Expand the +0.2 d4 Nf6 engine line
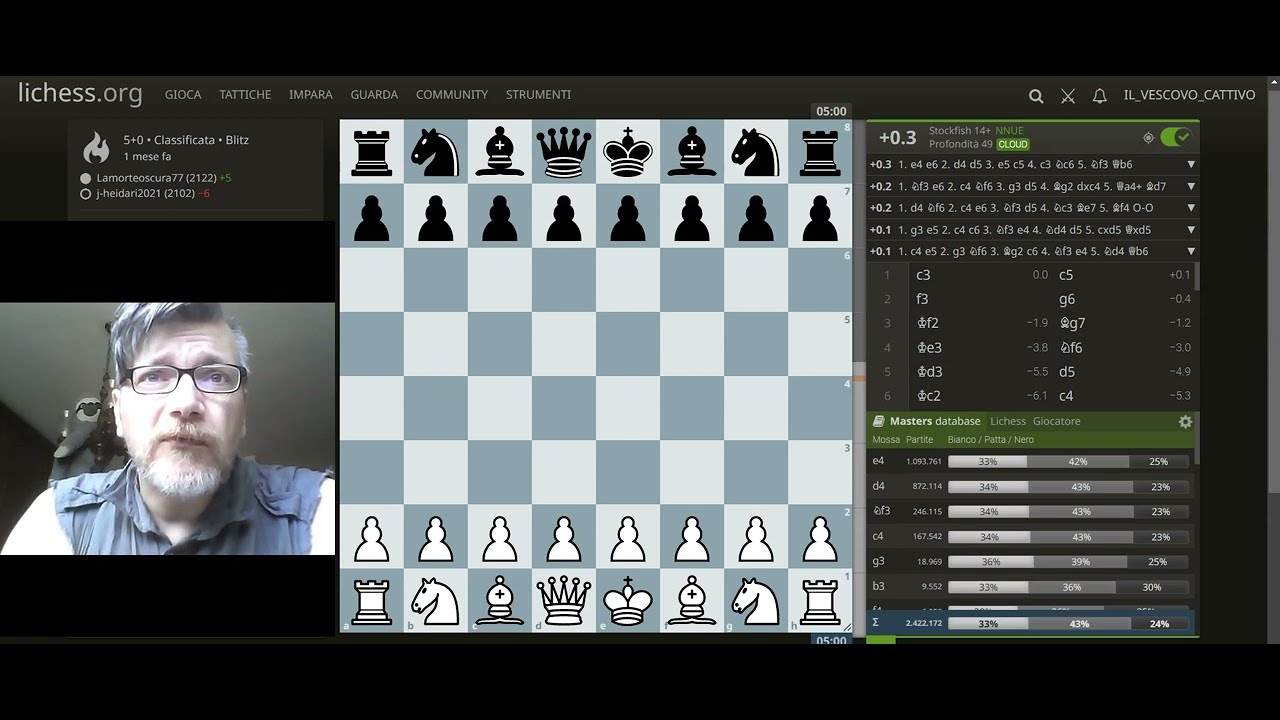 coord(1191,208)
